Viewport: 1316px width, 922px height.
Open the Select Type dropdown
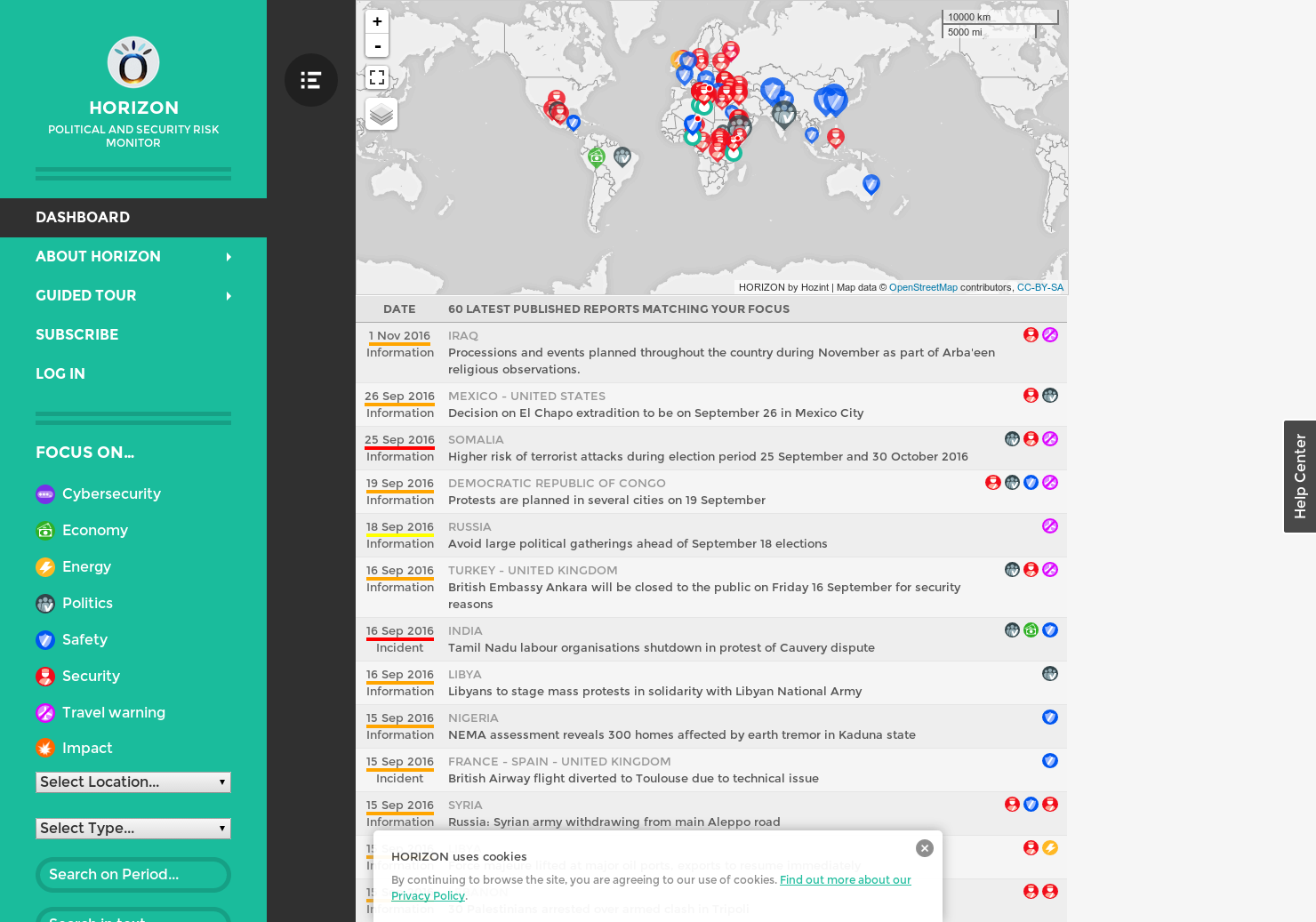coord(133,829)
